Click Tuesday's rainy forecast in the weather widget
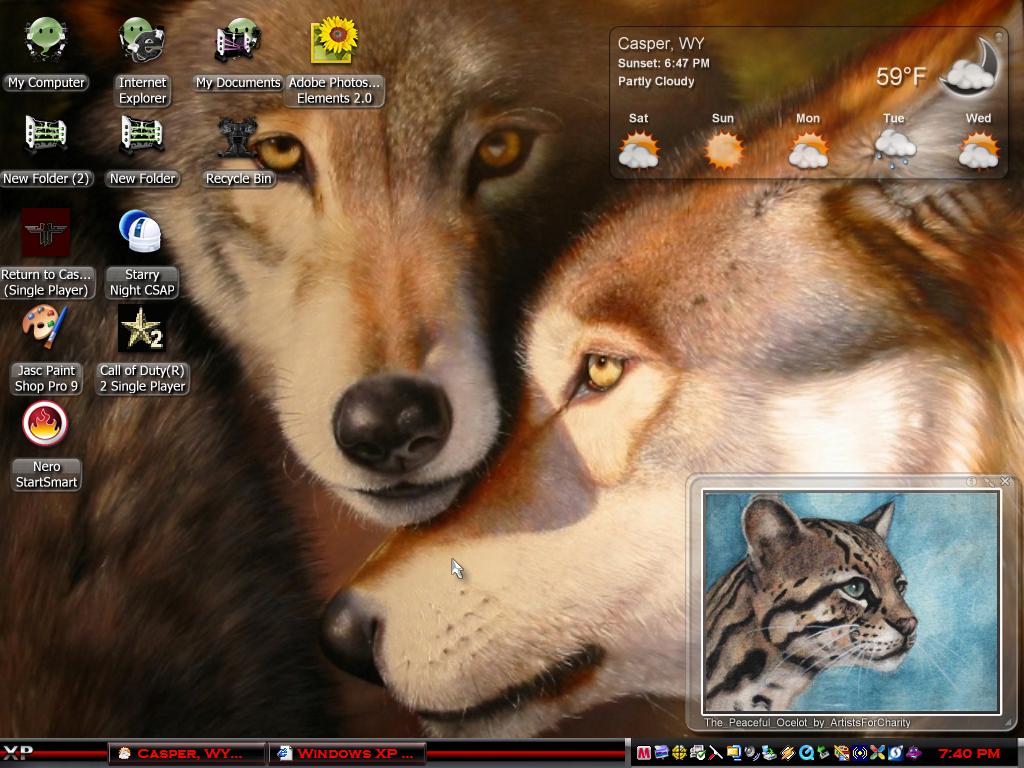 click(893, 140)
